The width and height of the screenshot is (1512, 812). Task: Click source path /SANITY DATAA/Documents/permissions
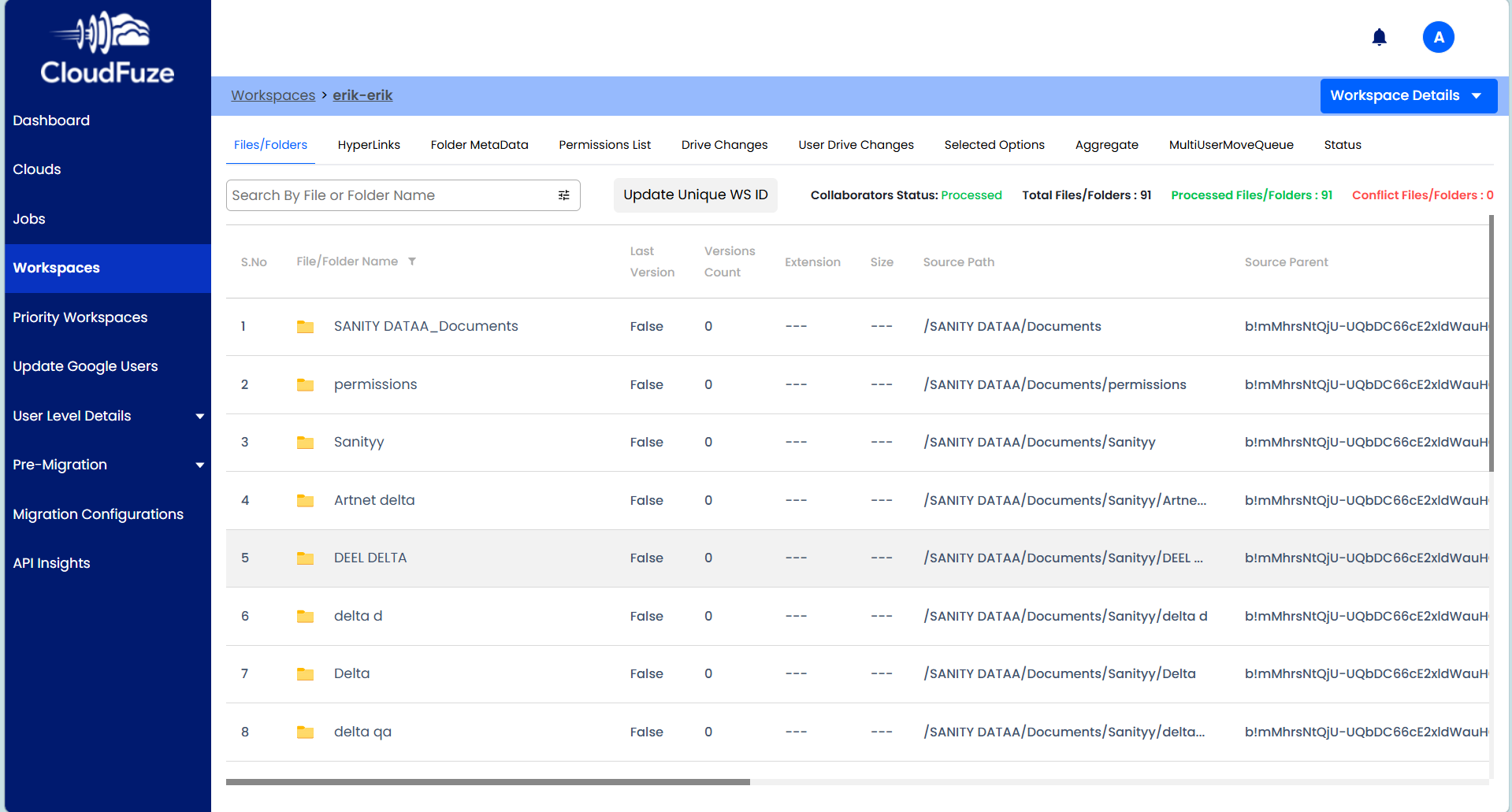pos(1054,384)
